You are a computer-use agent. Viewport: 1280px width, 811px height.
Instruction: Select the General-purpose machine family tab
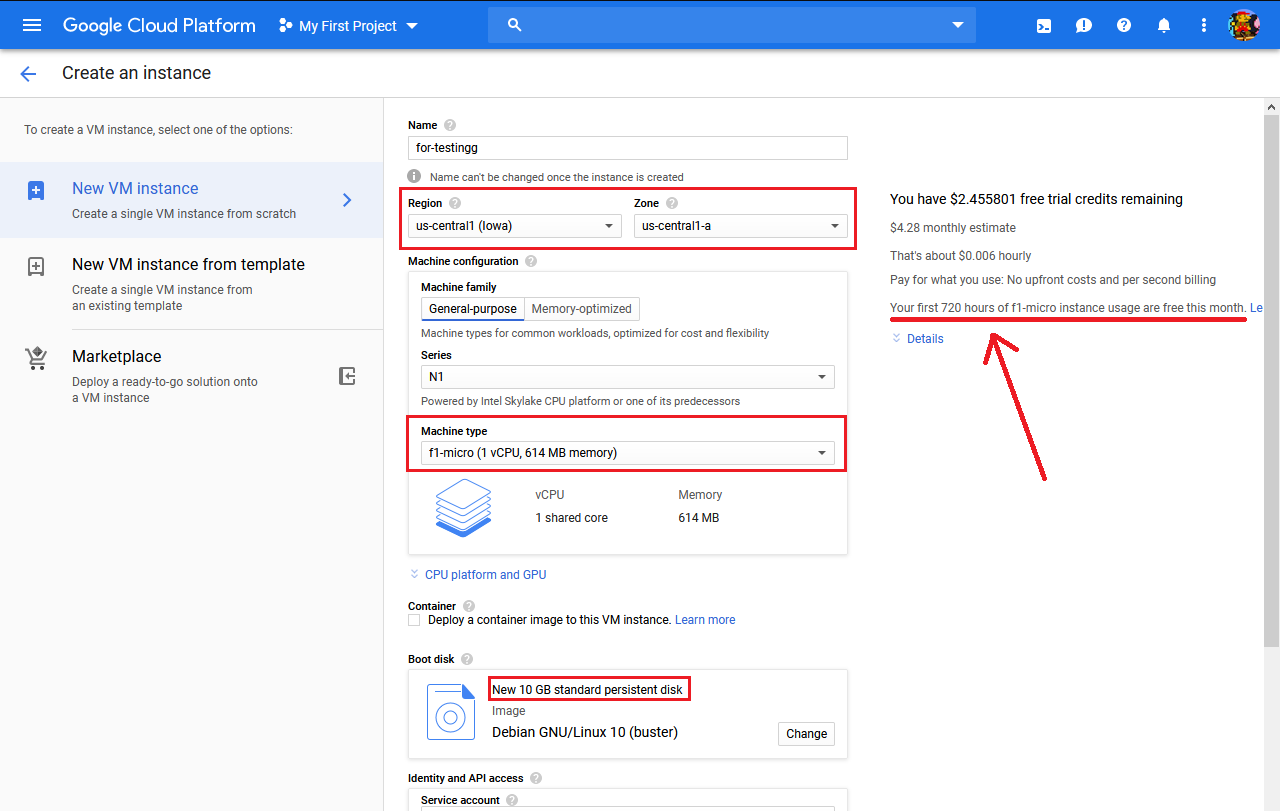pos(473,309)
